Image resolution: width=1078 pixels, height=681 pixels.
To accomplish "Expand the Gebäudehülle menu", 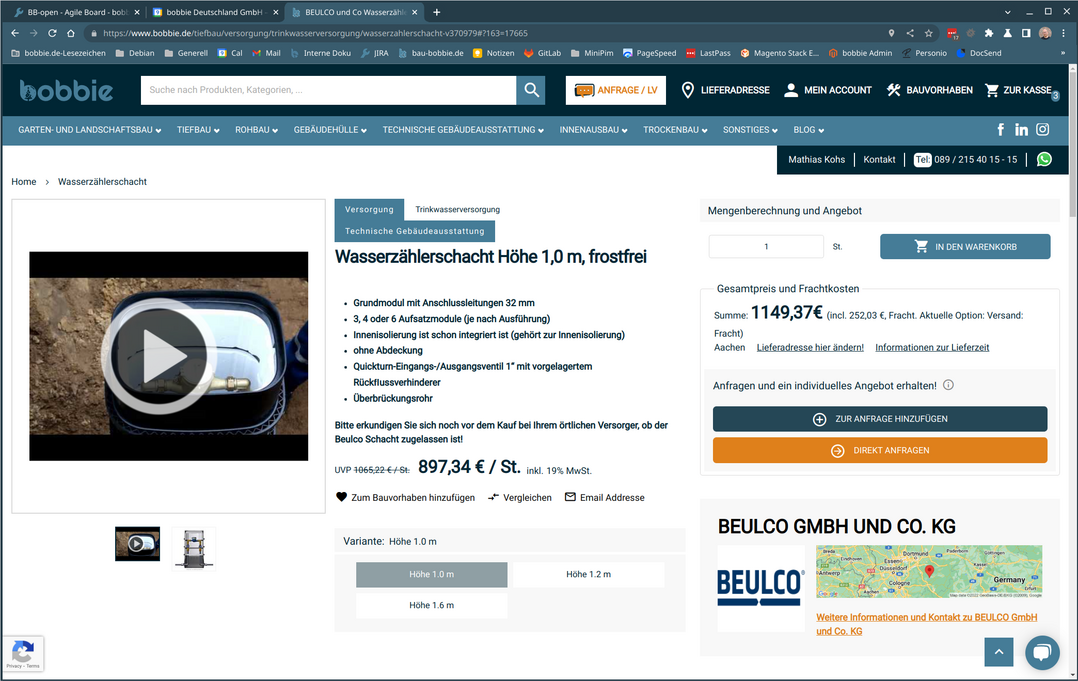I will (x=330, y=130).
